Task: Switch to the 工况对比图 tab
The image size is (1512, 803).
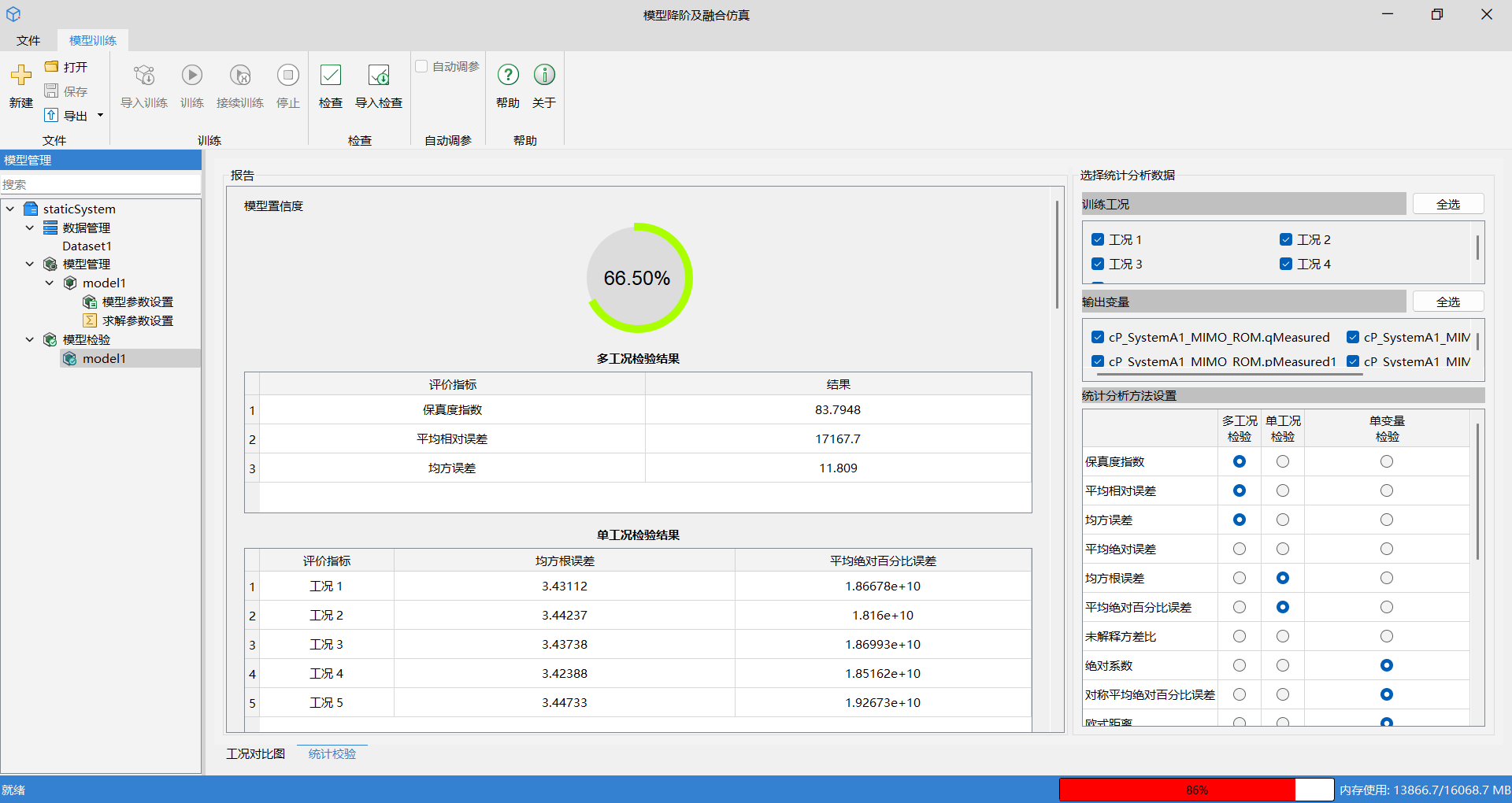Action: [256, 754]
